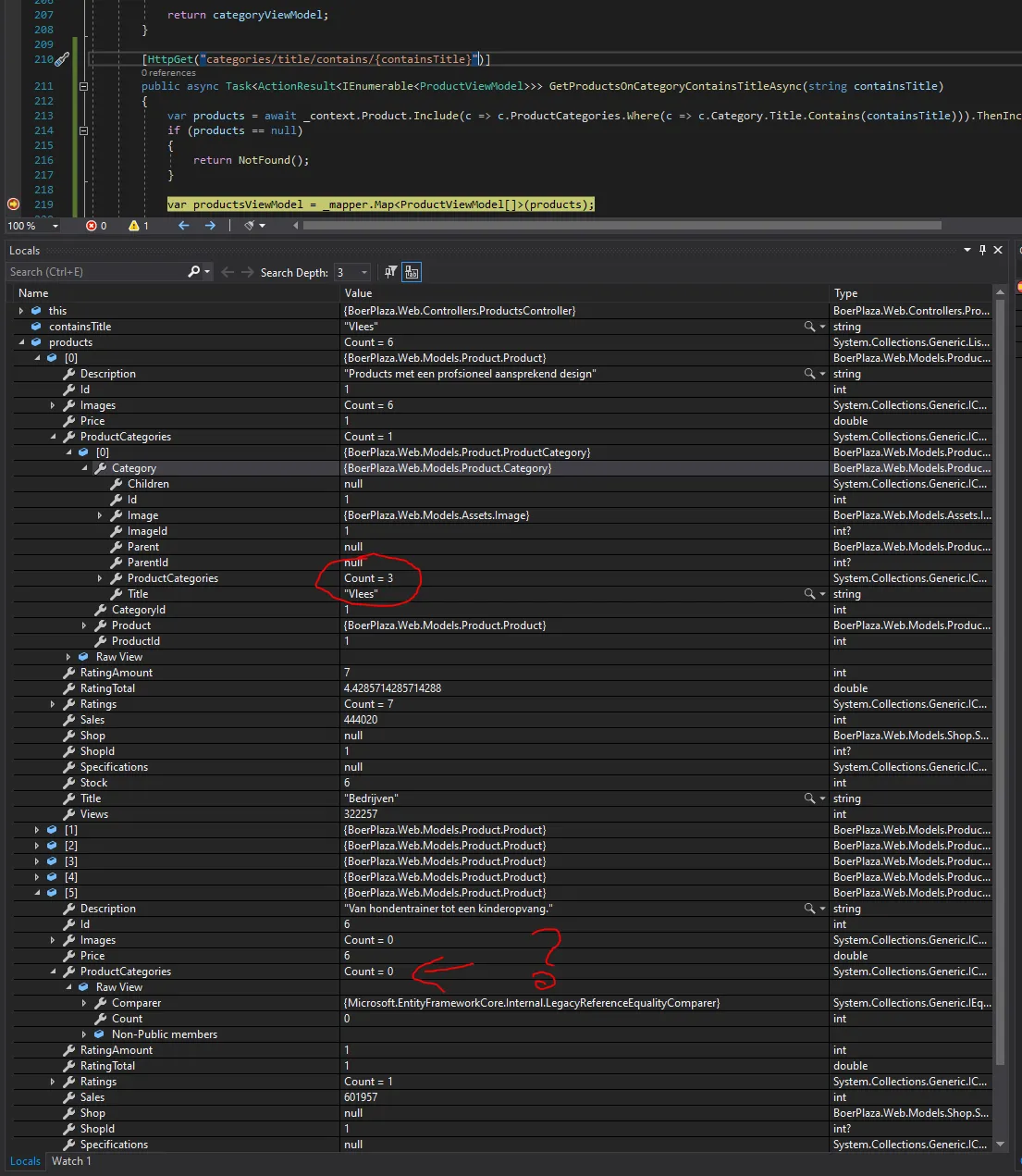The height and width of the screenshot is (1176, 1022).
Task: Pin the Locals window with auto-hide
Action: [982, 250]
